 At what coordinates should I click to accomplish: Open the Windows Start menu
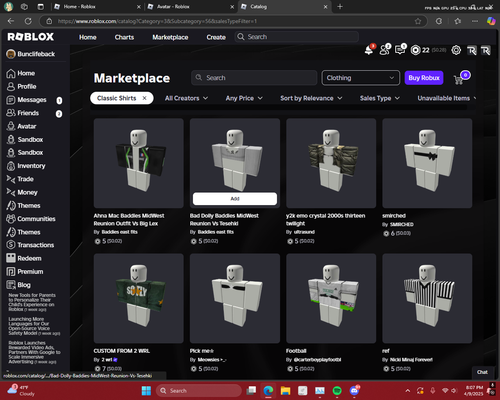tap(146, 391)
